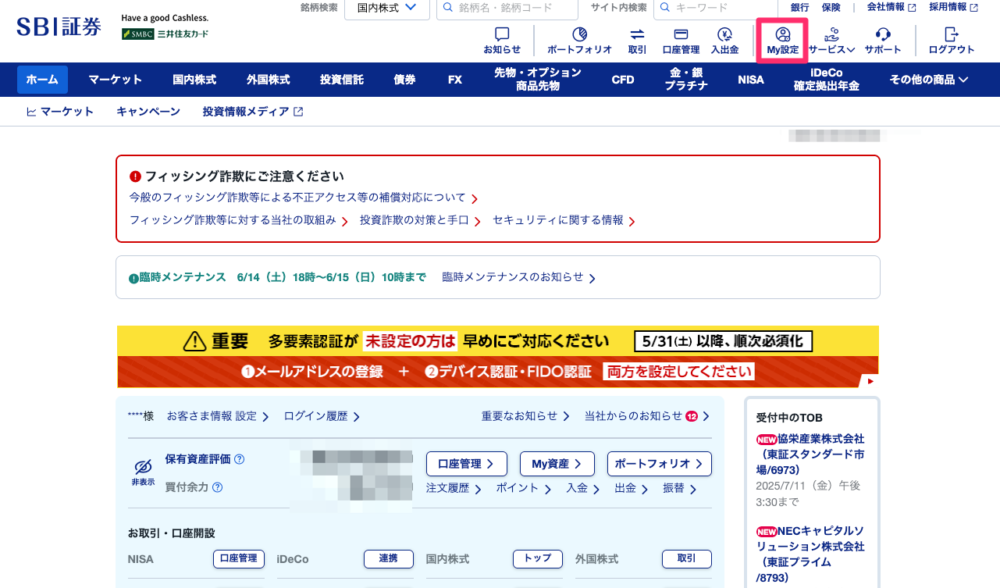
Task: Click the サポート headset icon
Action: [883, 36]
